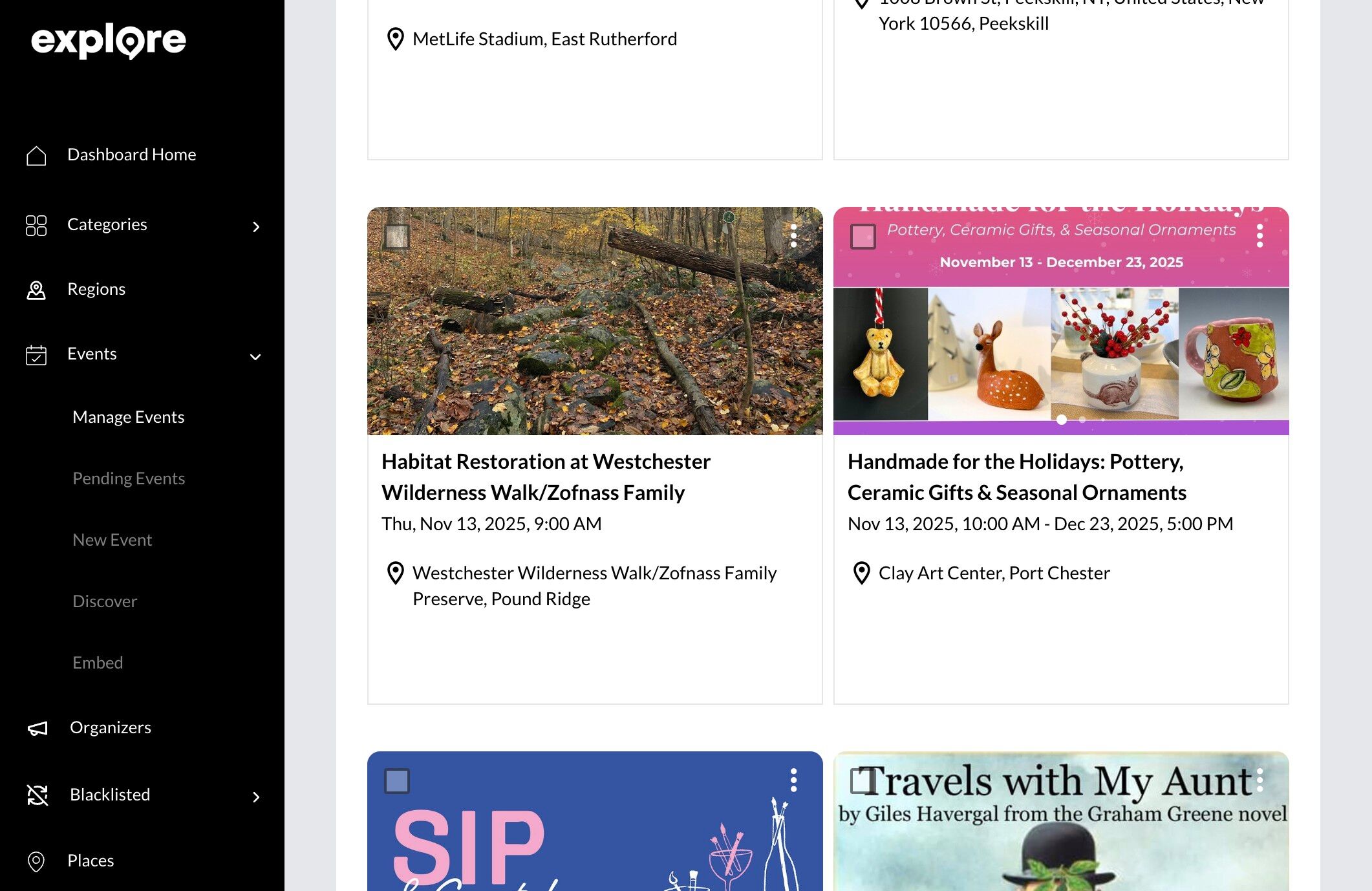Open three-dot menu on Handmade for Holidays card
1372x891 pixels.
(1259, 236)
